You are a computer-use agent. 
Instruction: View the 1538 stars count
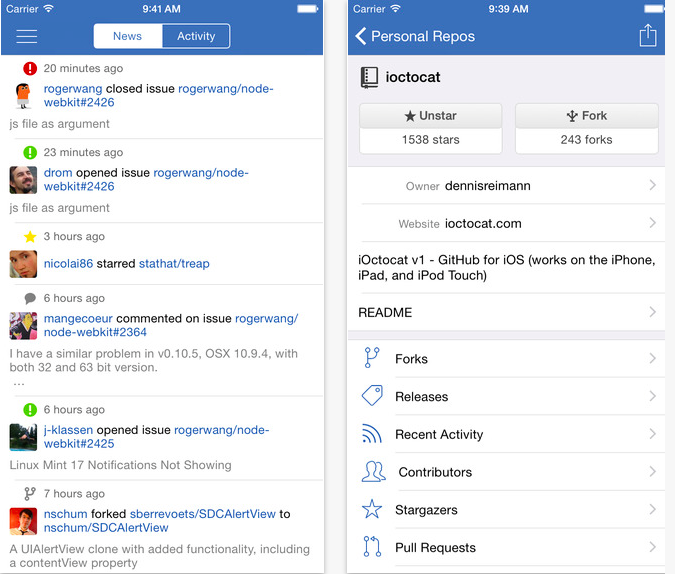[x=430, y=140]
